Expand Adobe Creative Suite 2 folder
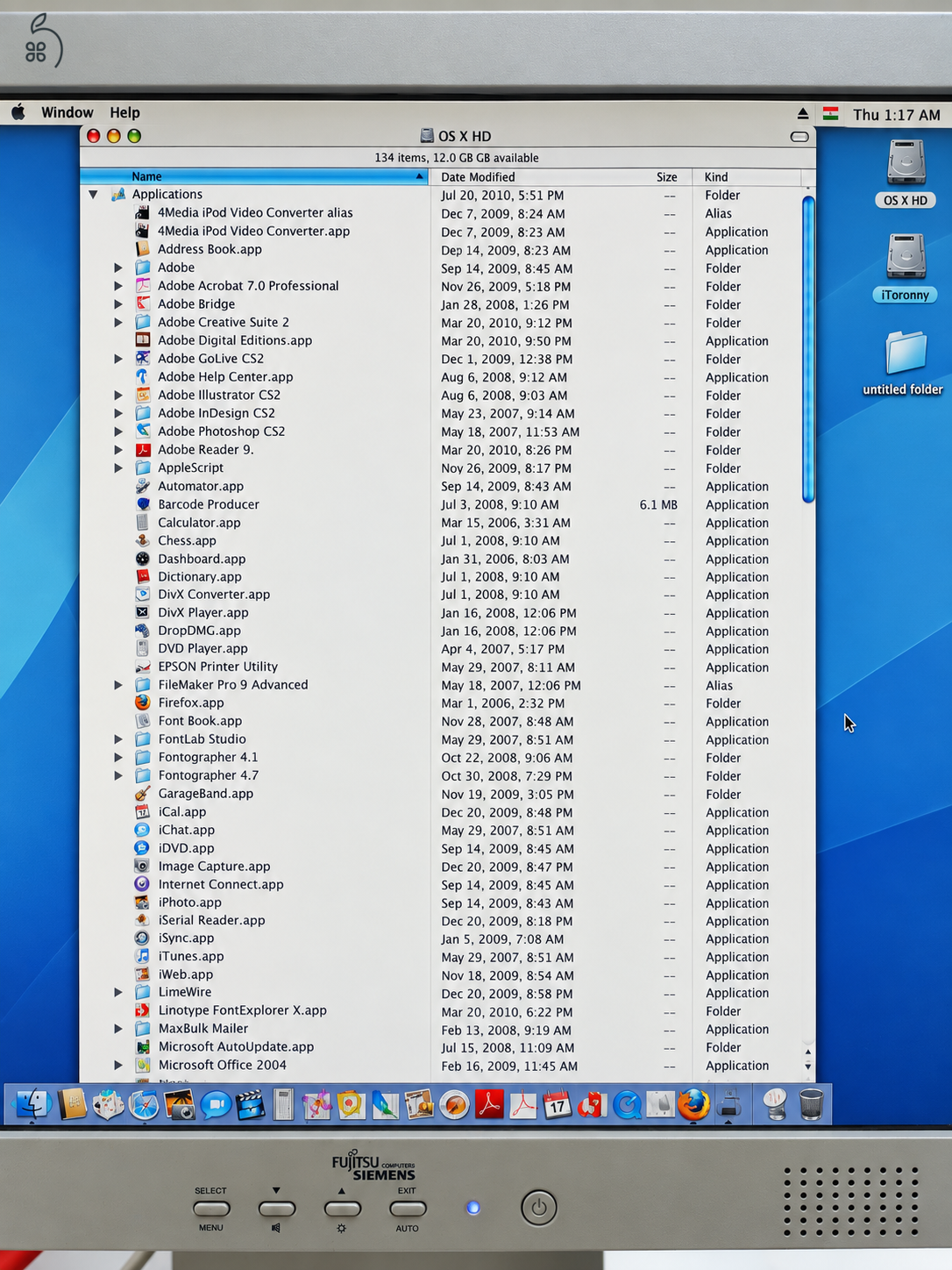 pyautogui.click(x=118, y=322)
